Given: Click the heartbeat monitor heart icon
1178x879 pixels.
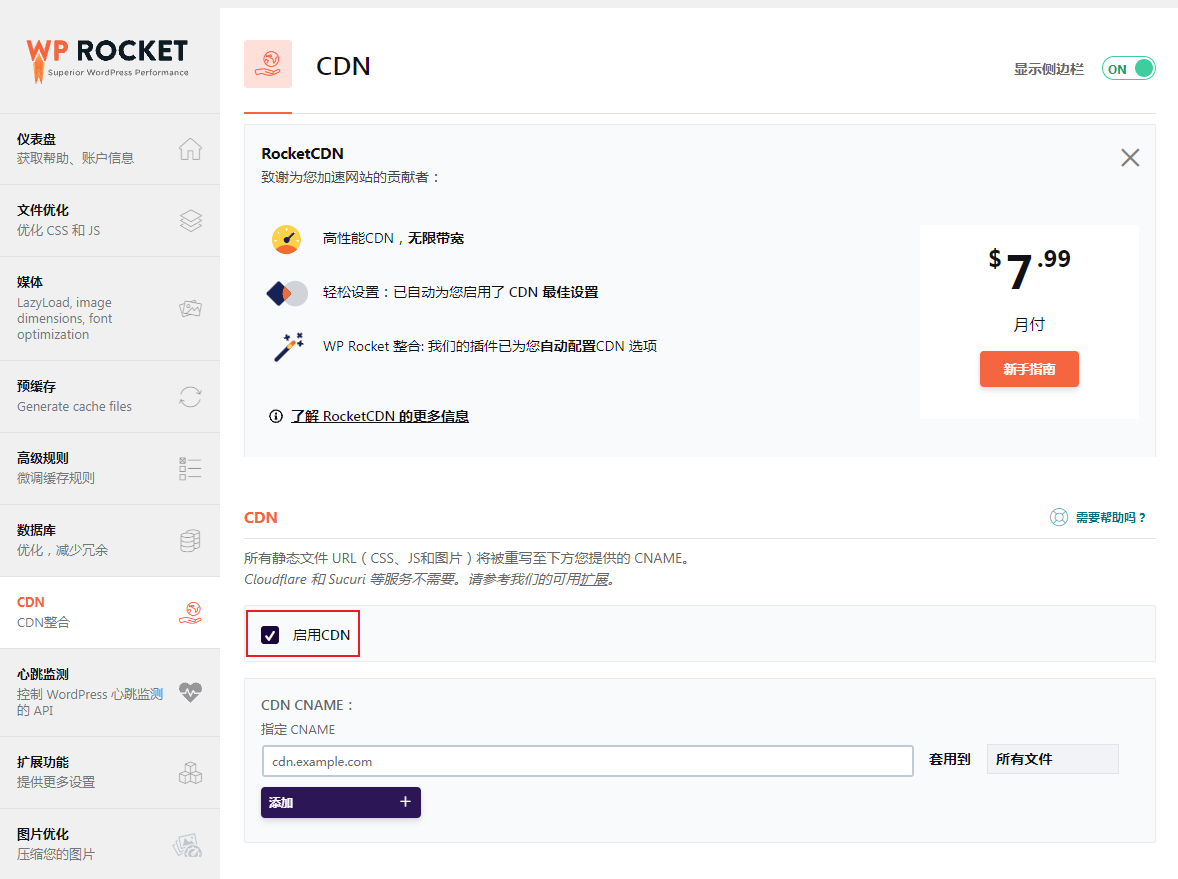Looking at the screenshot, I should tap(190, 692).
